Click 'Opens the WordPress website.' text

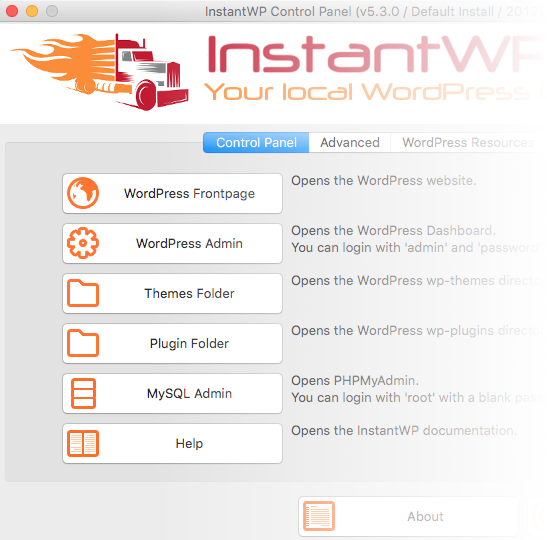click(x=384, y=181)
